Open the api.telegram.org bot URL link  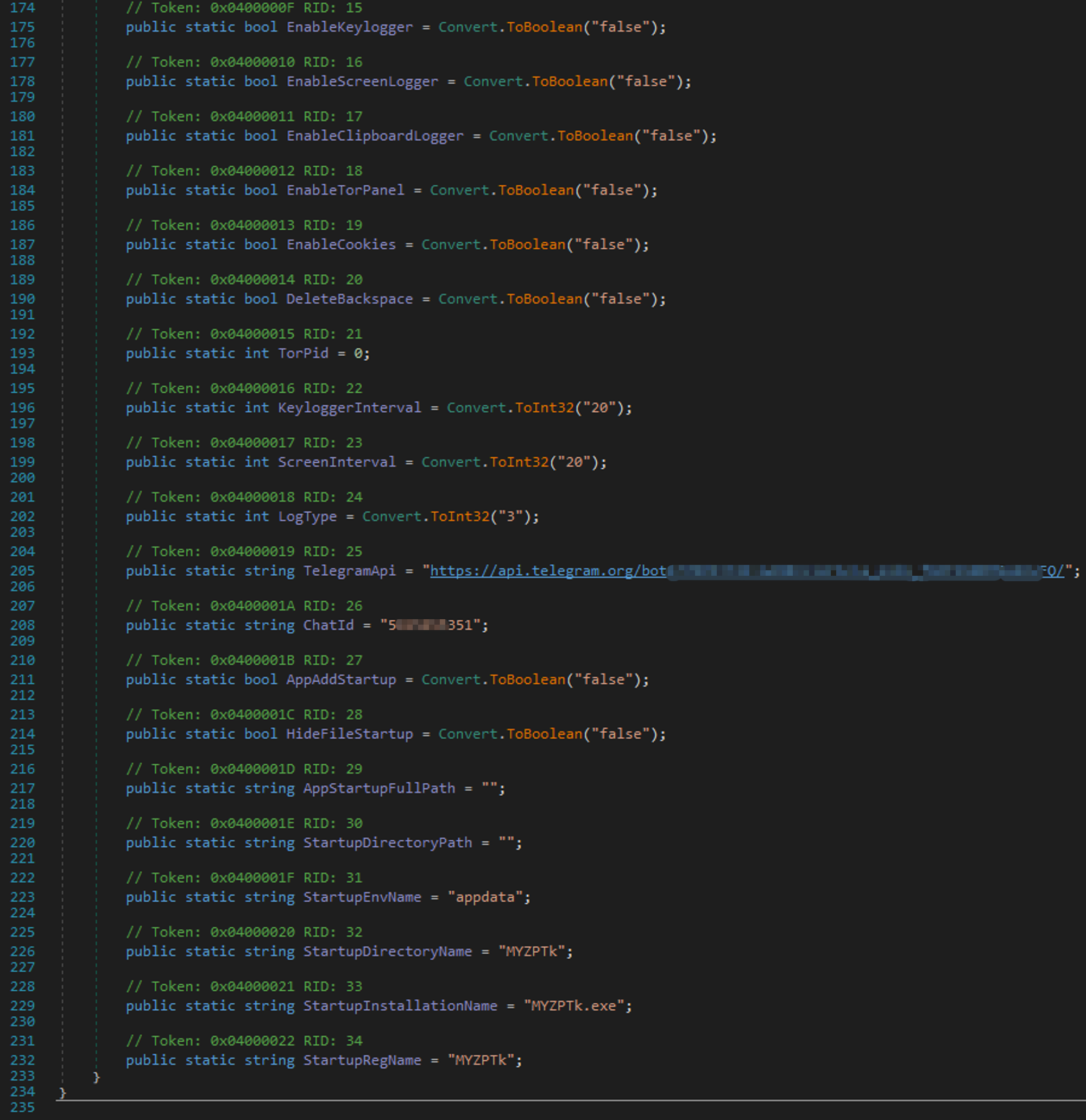coord(547,571)
